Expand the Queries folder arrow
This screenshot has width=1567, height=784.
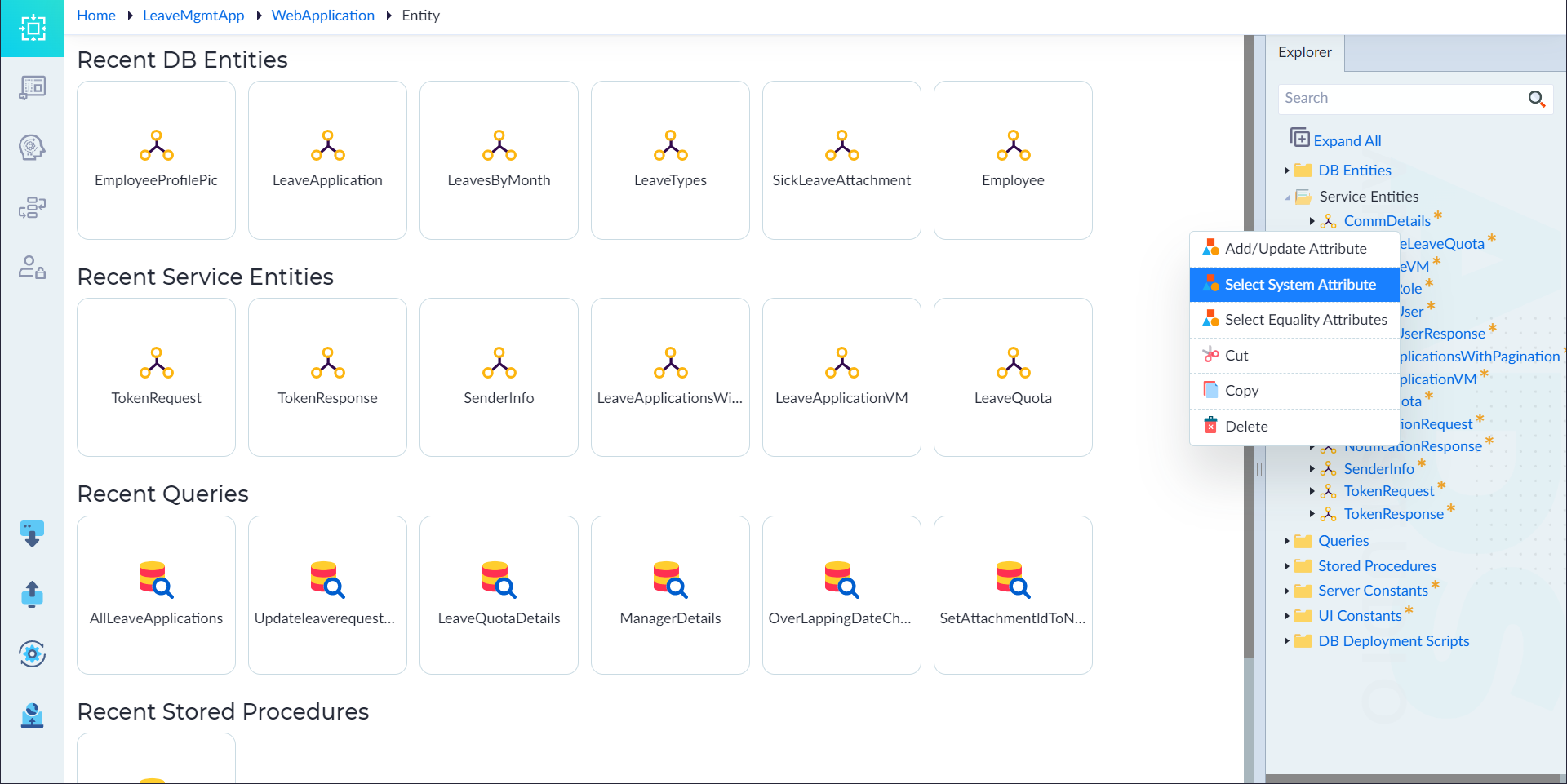point(1286,541)
